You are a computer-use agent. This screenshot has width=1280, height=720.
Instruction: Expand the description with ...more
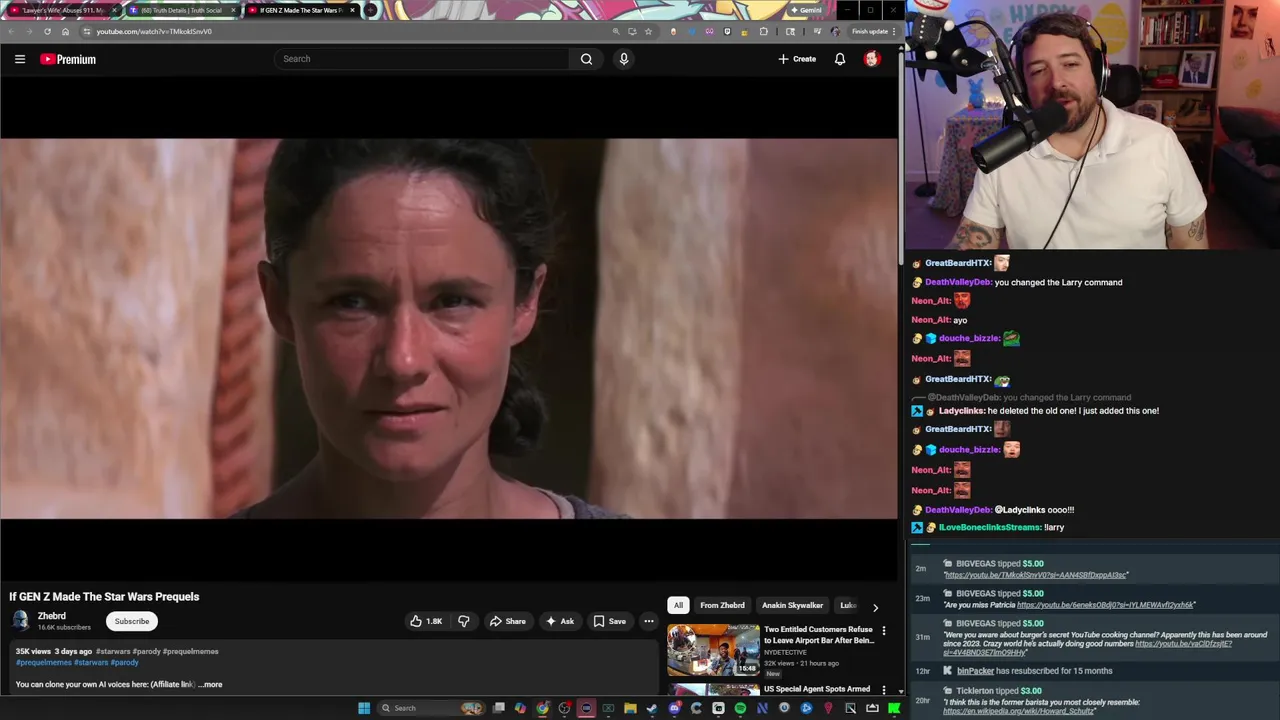(210, 684)
